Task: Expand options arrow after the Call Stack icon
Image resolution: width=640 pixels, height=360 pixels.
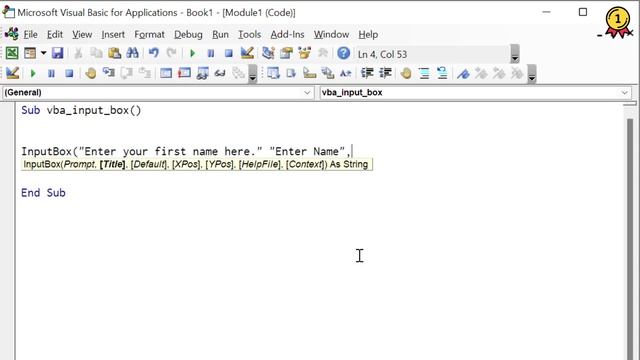Action: click(x=253, y=74)
